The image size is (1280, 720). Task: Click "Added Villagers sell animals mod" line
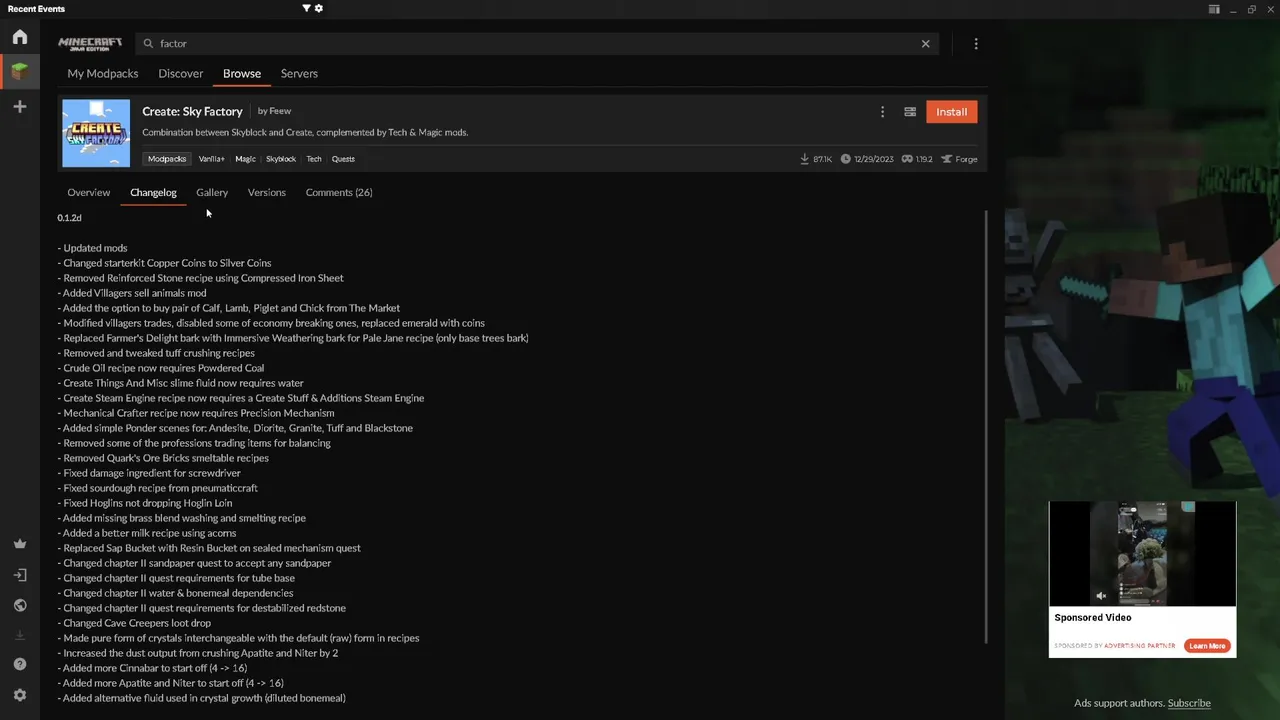(x=132, y=293)
